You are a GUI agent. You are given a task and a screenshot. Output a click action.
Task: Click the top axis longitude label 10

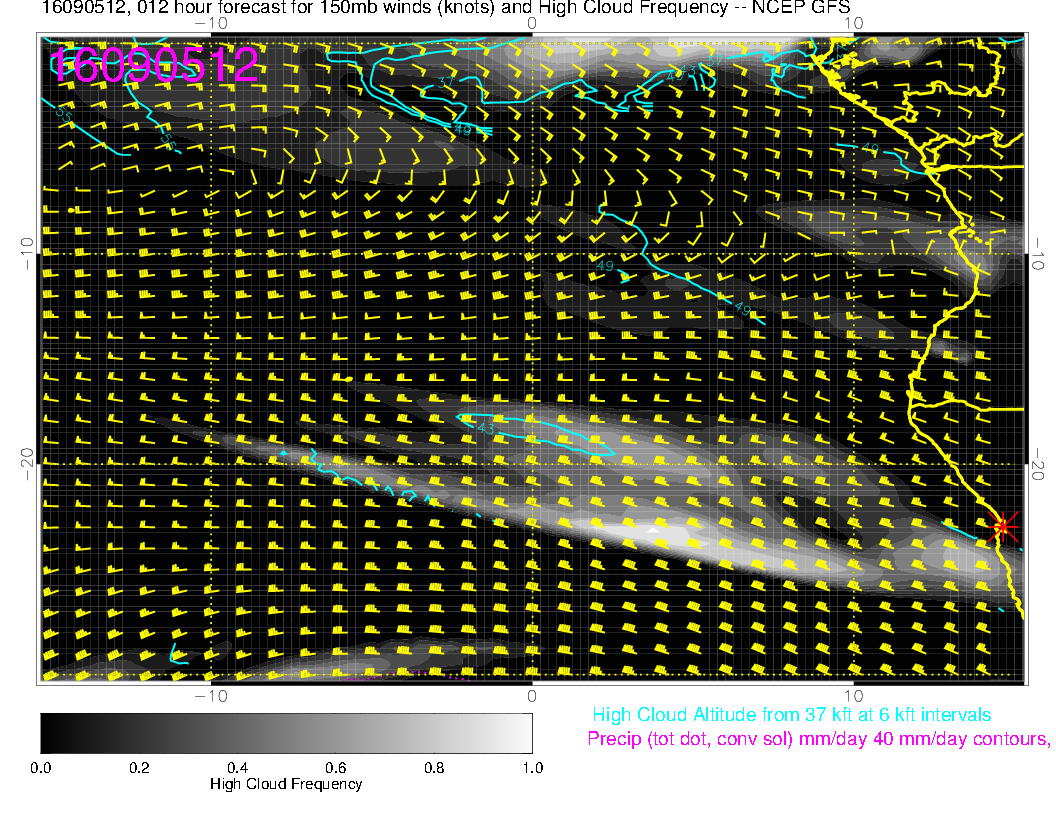853,24
